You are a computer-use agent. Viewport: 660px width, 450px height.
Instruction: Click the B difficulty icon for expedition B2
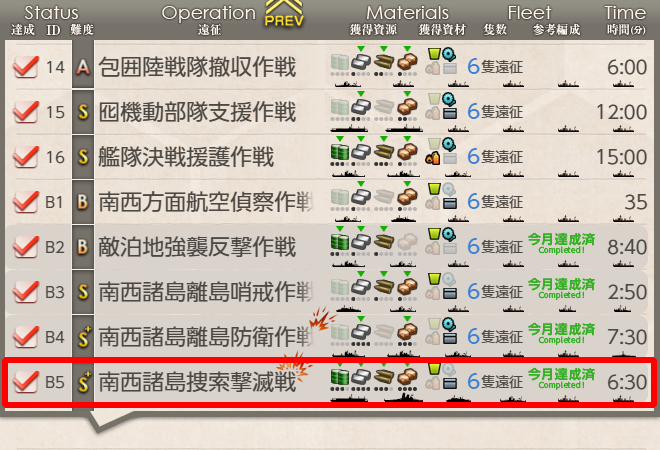pyautogui.click(x=83, y=247)
